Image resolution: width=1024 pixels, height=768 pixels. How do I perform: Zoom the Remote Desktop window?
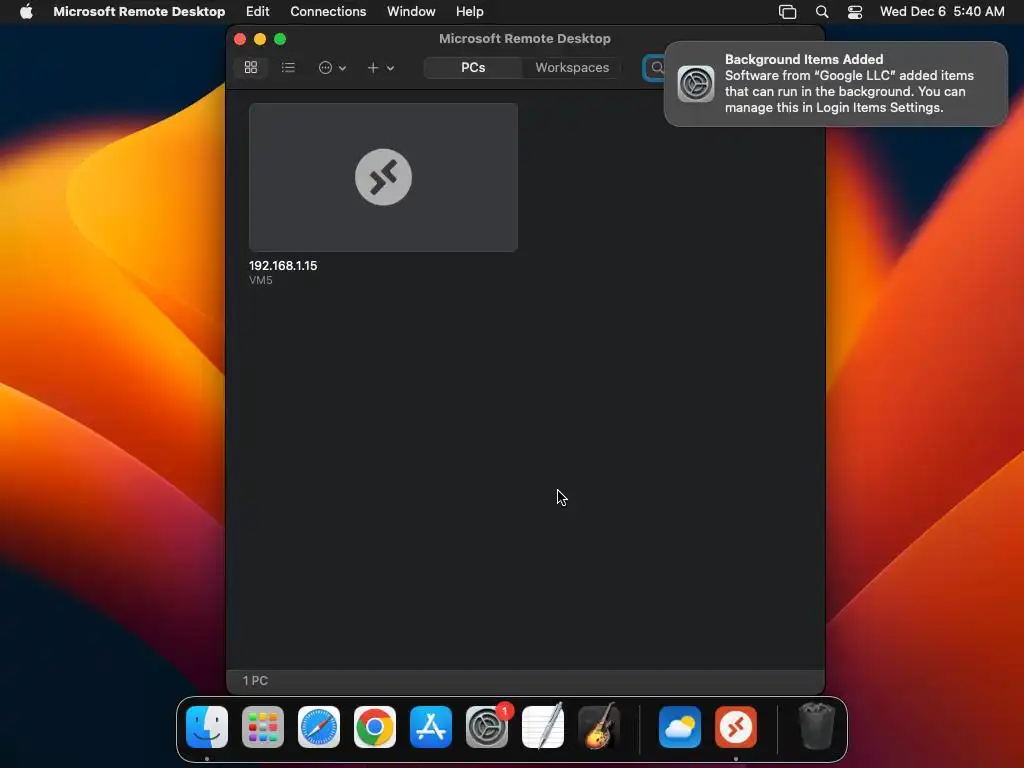coord(280,39)
